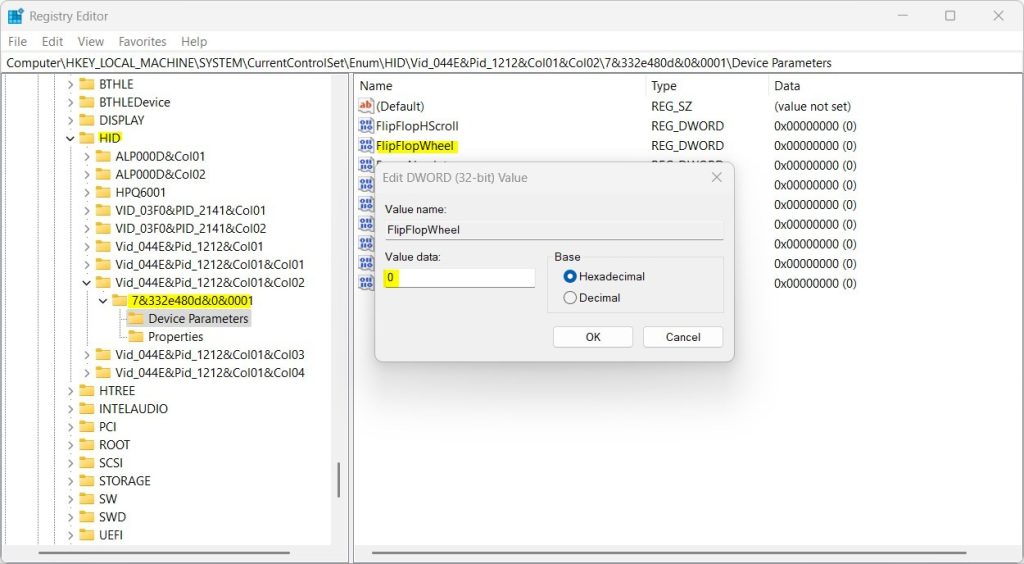Maximize the Registry Editor window
1024x564 pixels.
[x=950, y=16]
